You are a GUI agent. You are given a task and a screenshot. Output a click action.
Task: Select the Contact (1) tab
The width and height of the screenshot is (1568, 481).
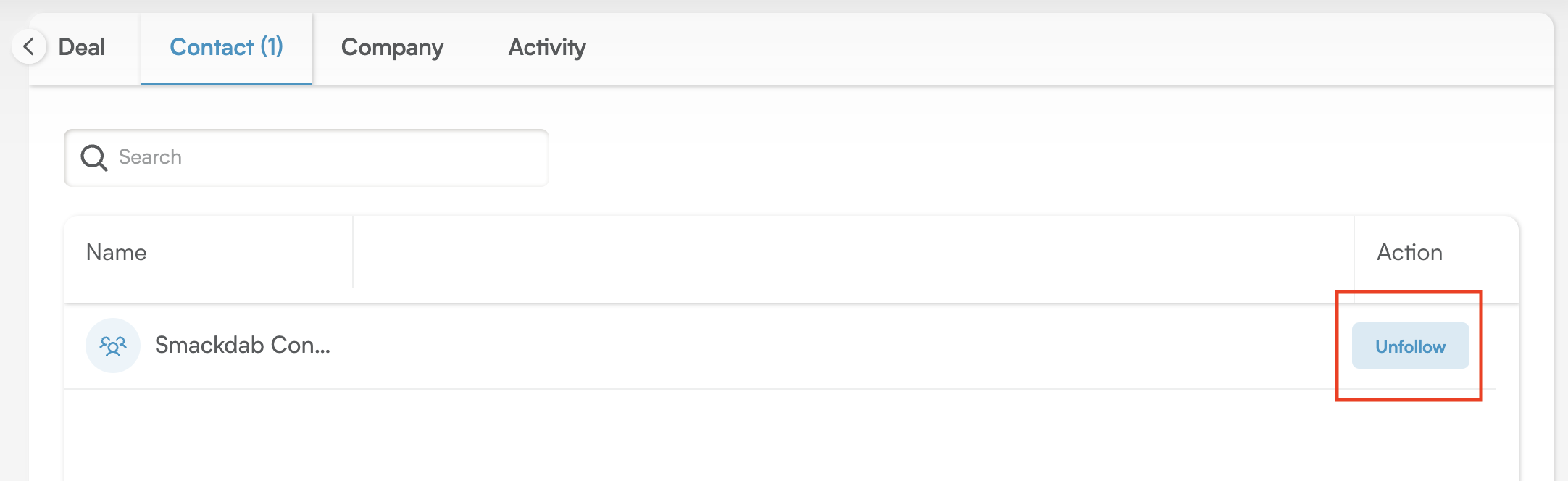pos(226,48)
